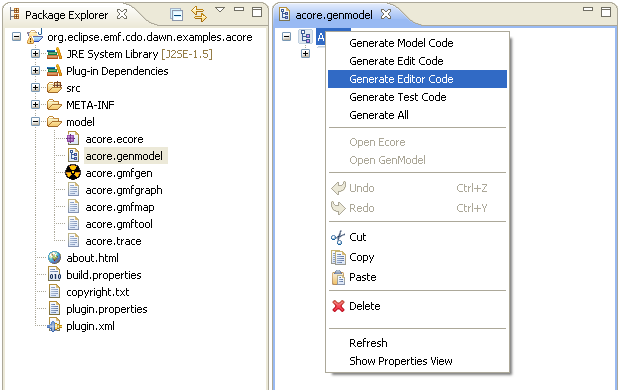The height and width of the screenshot is (392, 627).
Task: Click Open GenModel menu entry
Action: coord(417,160)
